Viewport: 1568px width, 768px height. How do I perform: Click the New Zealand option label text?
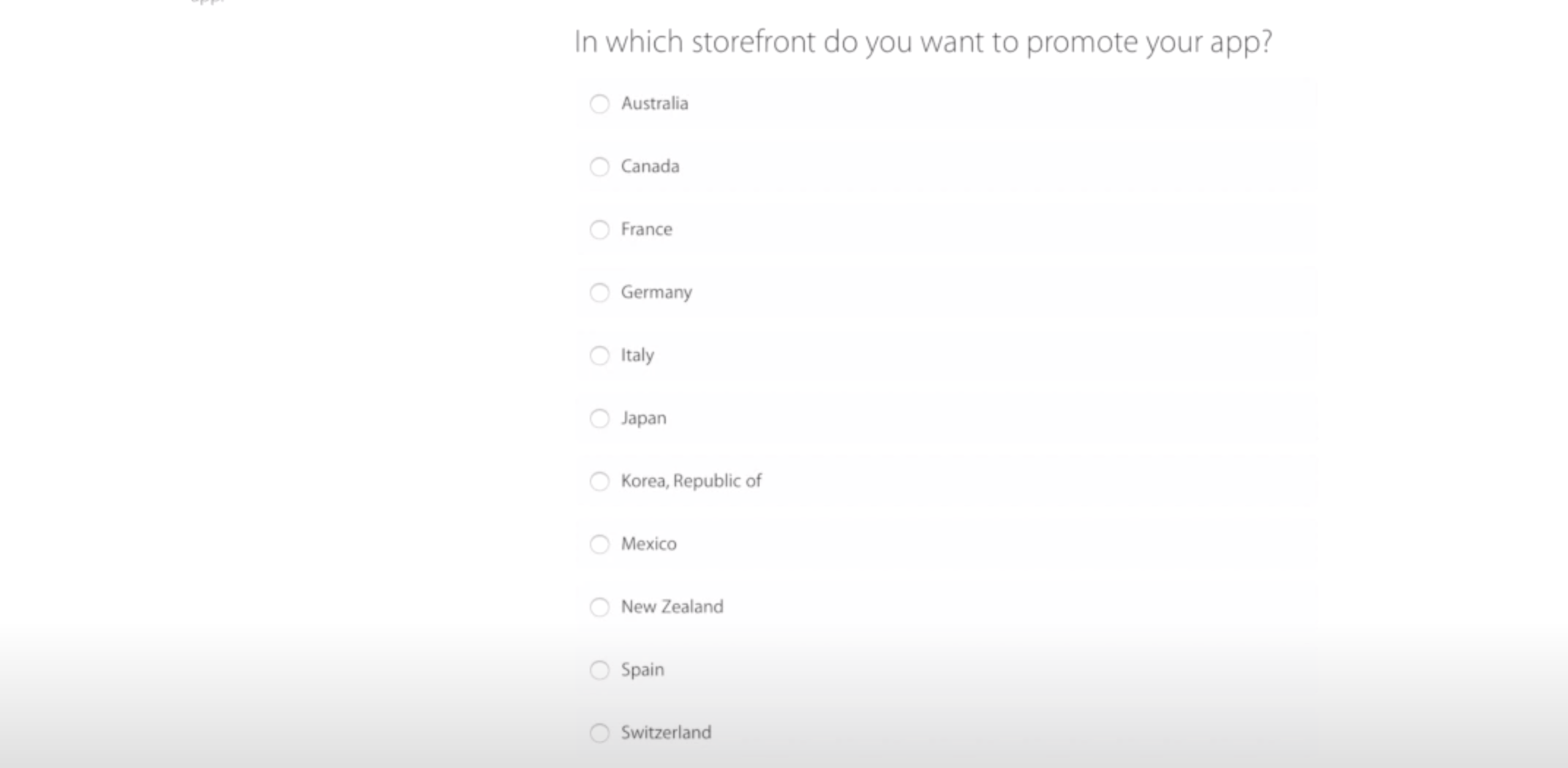(672, 607)
